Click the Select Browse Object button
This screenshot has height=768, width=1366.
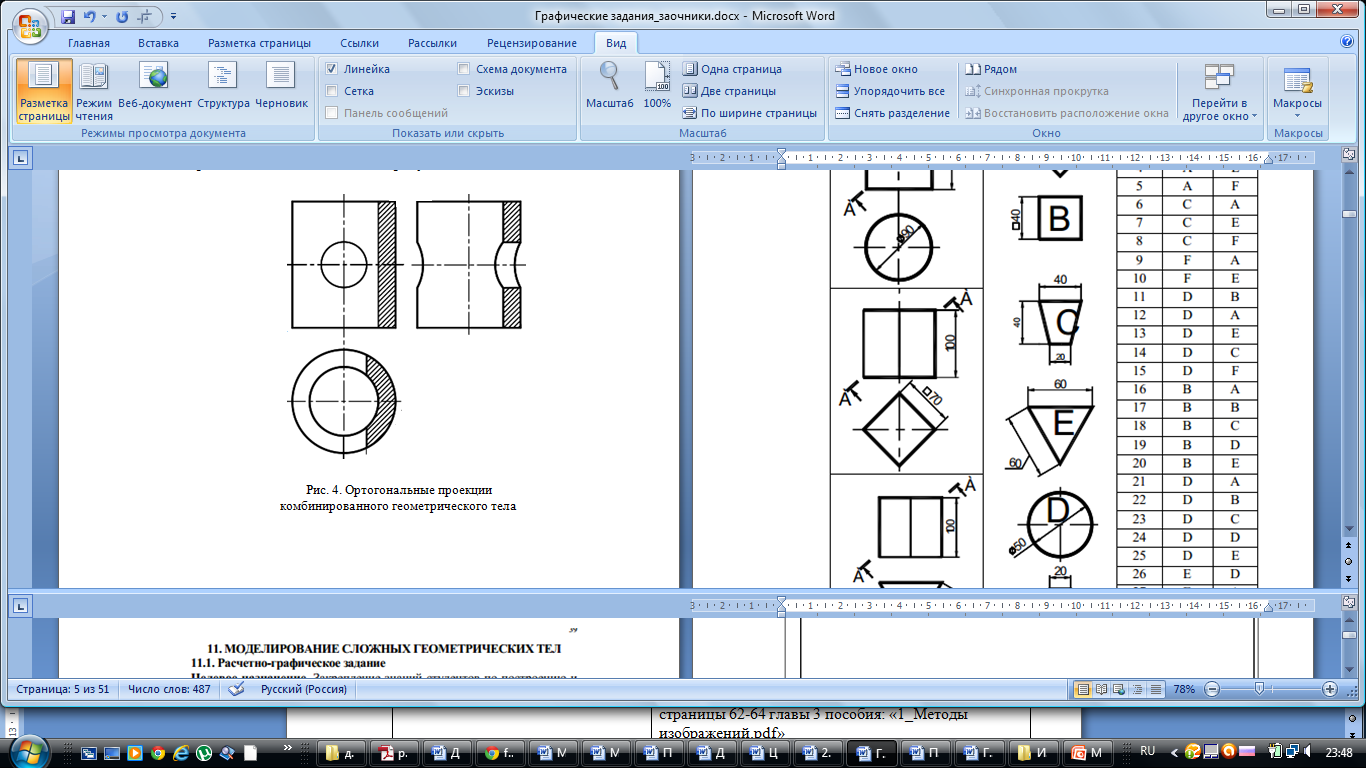(1348, 563)
